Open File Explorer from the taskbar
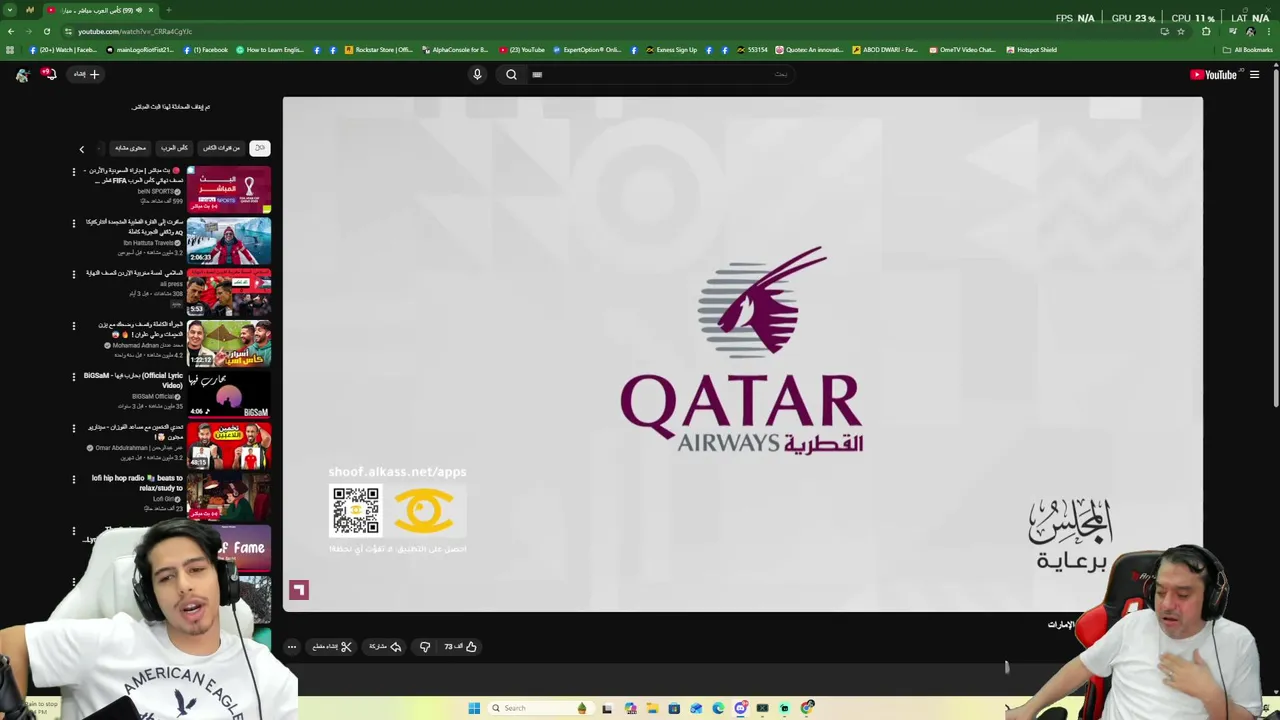Screen dimensions: 1280x720 [x=652, y=708]
